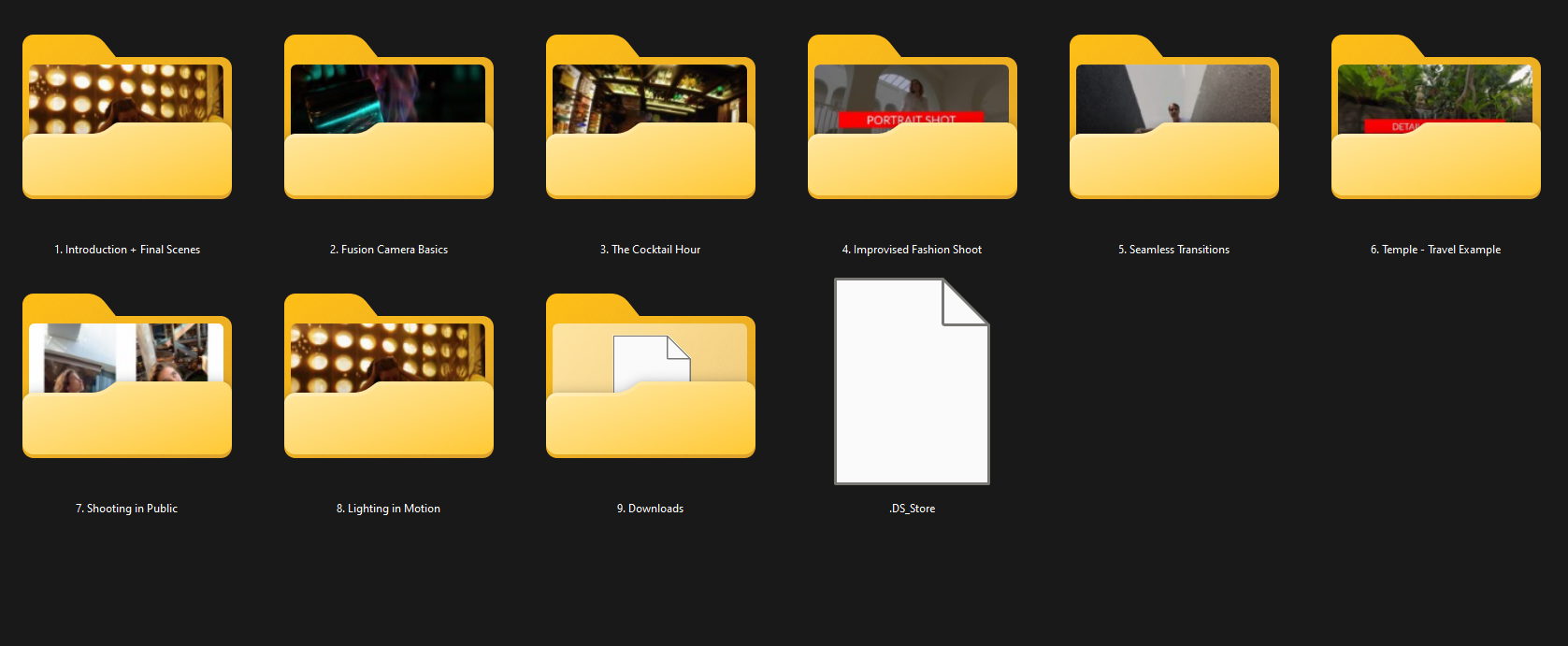Screen dimensions: 1568x646
Task: Click the '1. Introduction + Final Scenes' name label
Action: click(x=127, y=250)
